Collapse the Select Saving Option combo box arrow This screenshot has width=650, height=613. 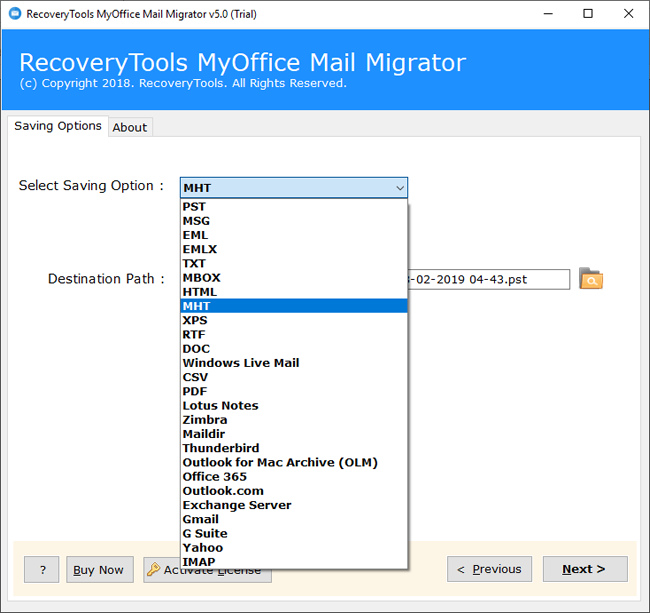(x=400, y=188)
